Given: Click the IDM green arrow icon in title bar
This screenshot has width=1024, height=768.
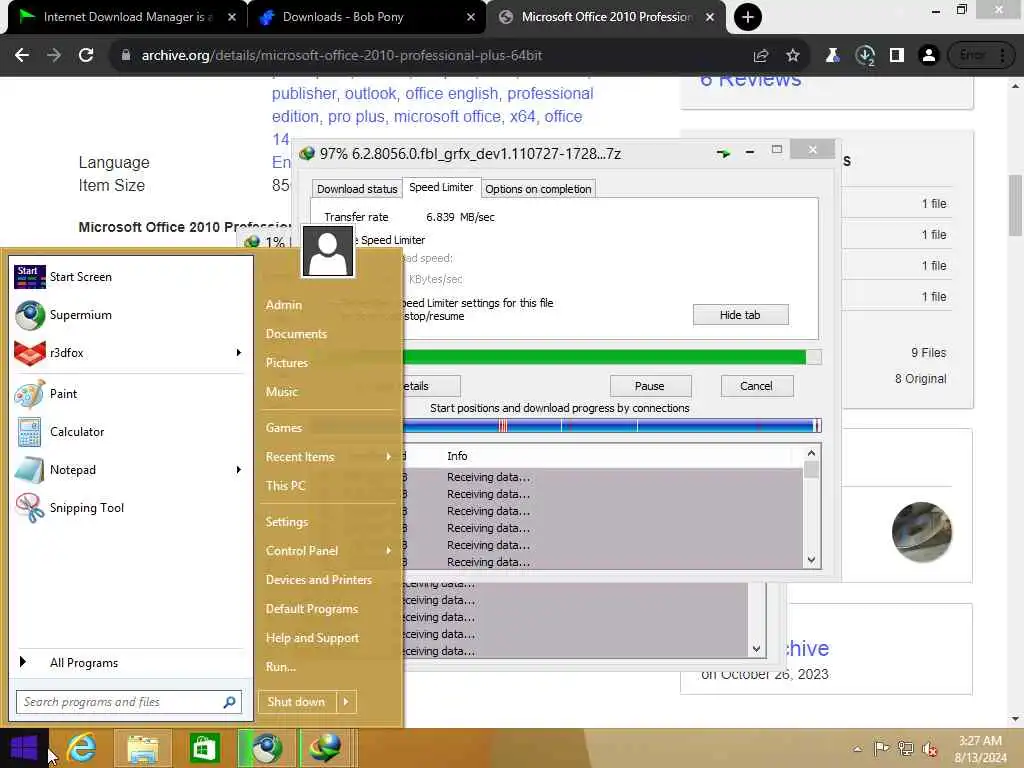Looking at the screenshot, I should 723,153.
